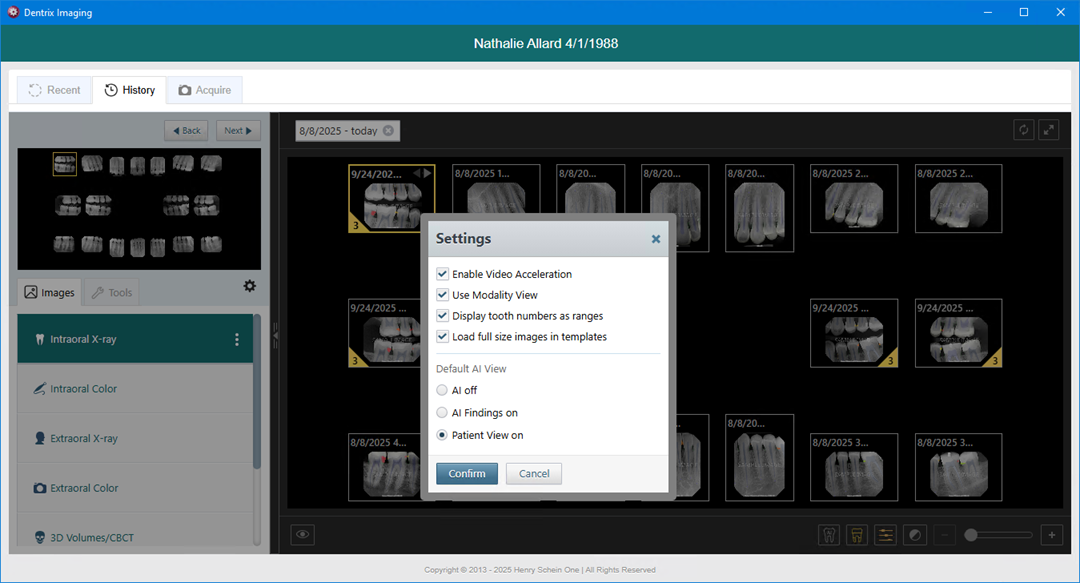Screen dimensions: 1080x583
Task: Open the Recent tab
Action: (54, 90)
